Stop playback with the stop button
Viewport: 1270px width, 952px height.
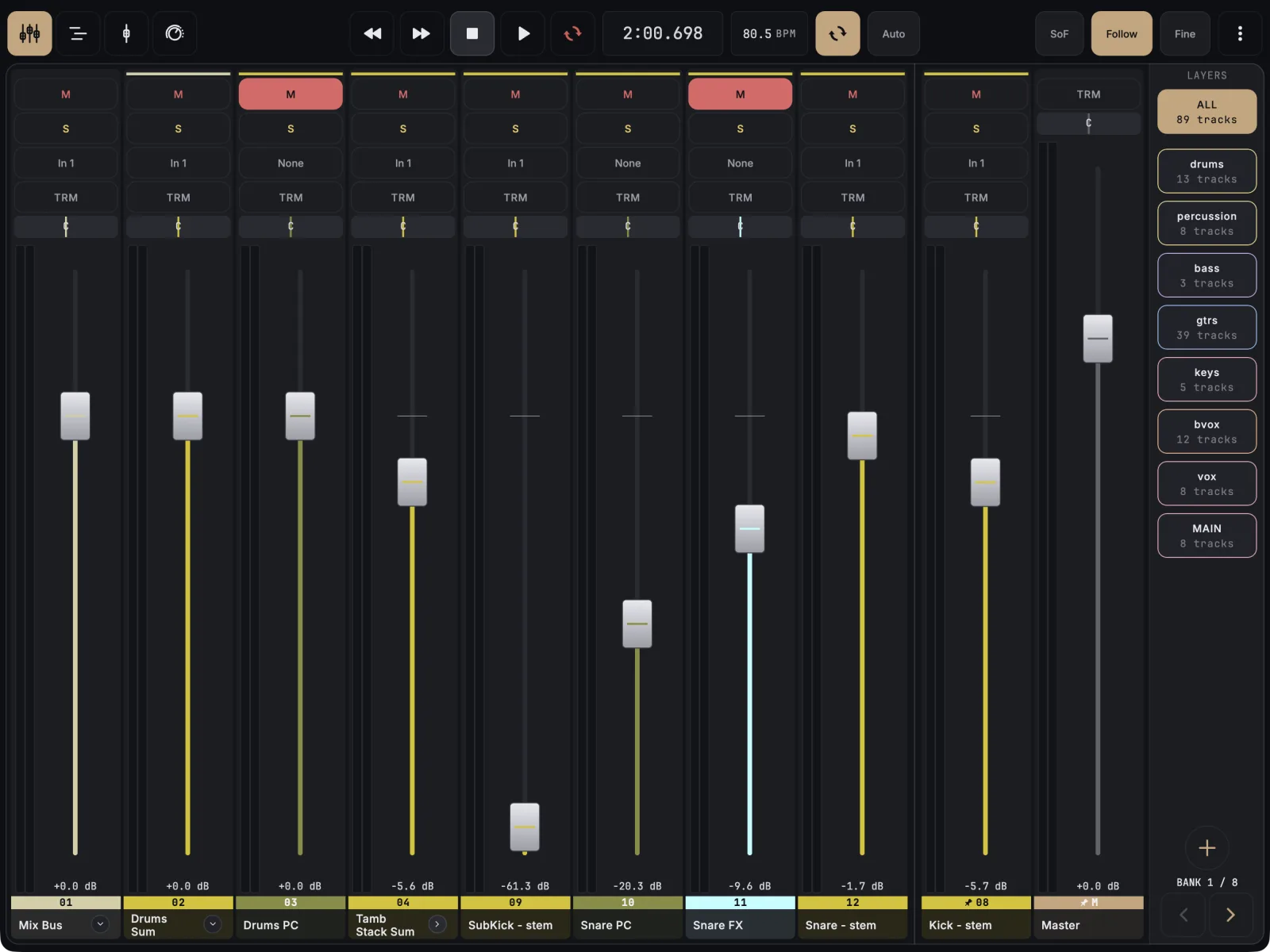[x=472, y=33]
